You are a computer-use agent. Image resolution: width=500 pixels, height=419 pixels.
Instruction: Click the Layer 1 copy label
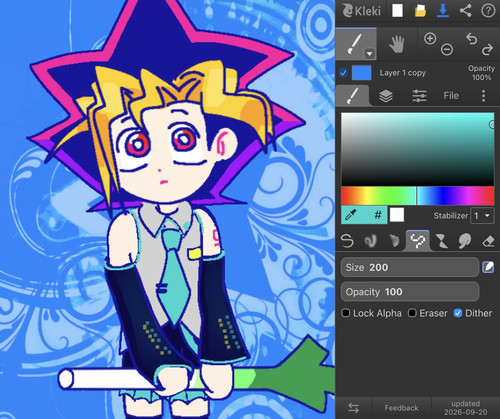402,73
